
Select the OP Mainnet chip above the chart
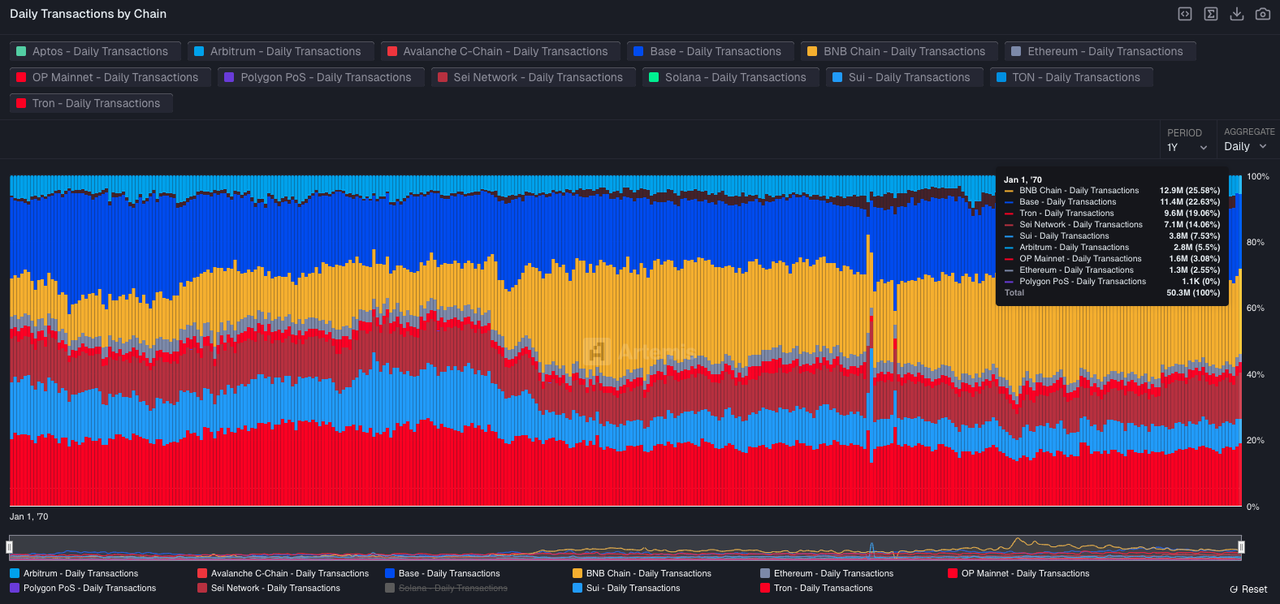108,77
